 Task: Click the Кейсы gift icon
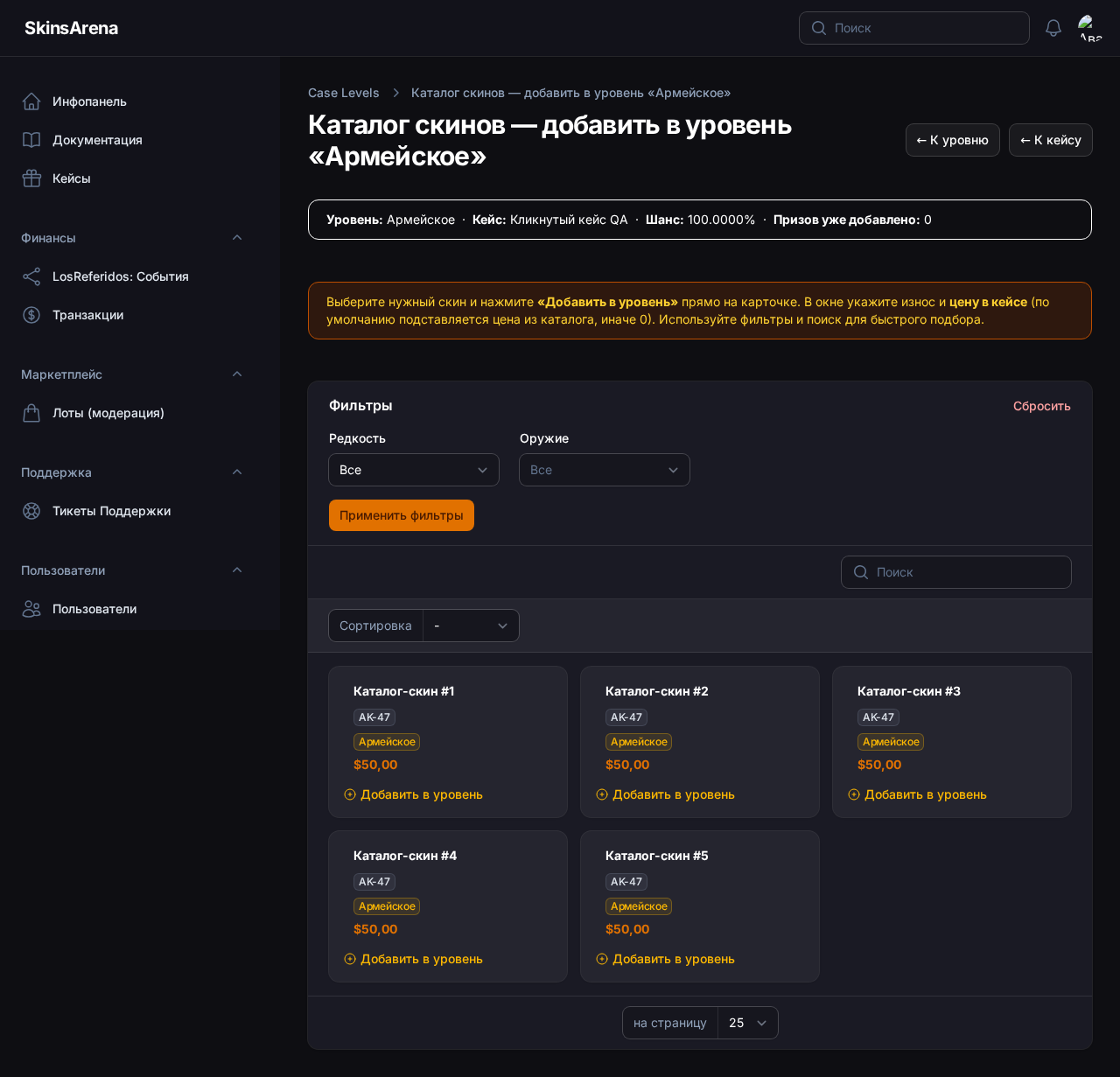tap(31, 178)
